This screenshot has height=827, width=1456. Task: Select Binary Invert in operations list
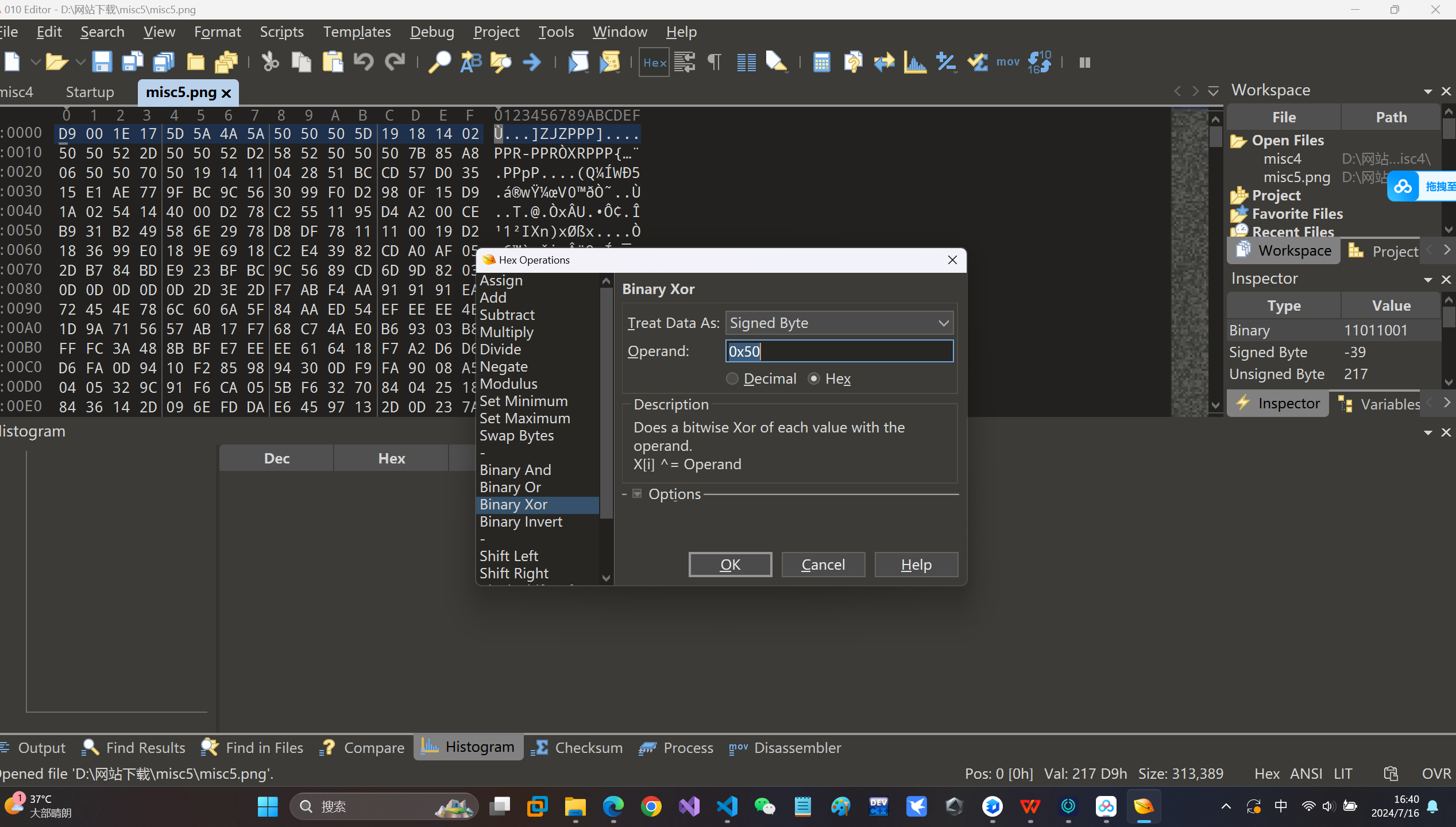click(520, 521)
